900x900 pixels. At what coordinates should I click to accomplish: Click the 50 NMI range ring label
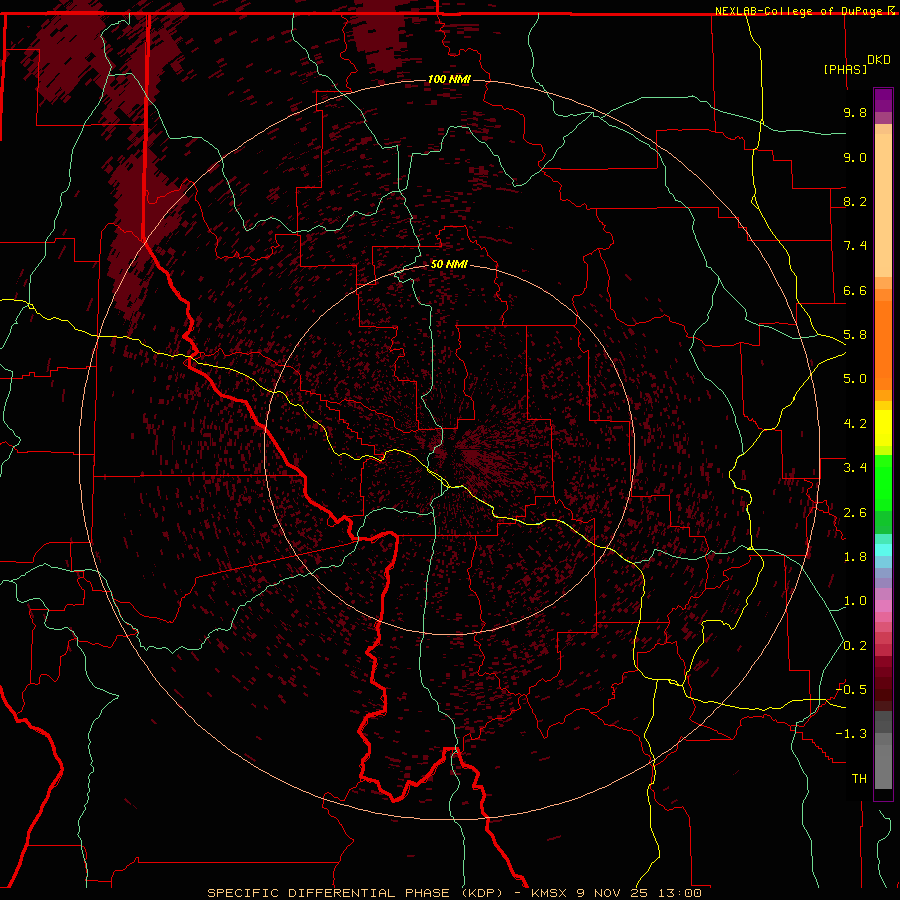click(x=449, y=264)
